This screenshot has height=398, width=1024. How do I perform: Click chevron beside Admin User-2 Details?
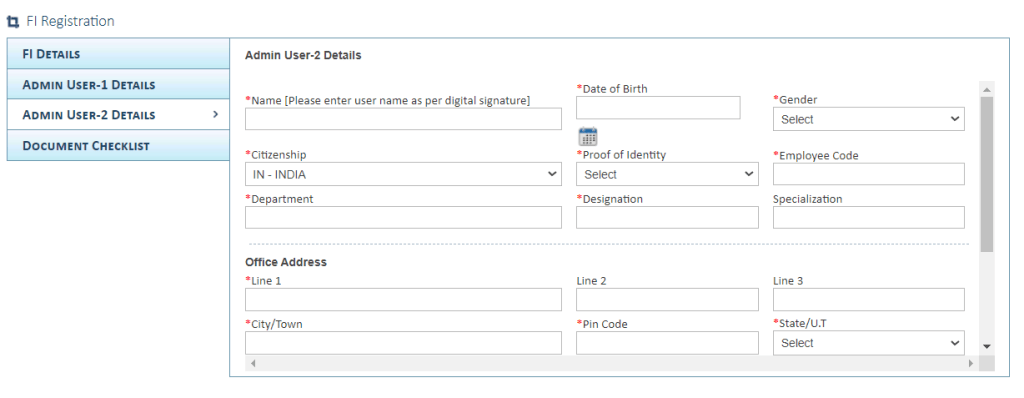pyautogui.click(x=216, y=115)
